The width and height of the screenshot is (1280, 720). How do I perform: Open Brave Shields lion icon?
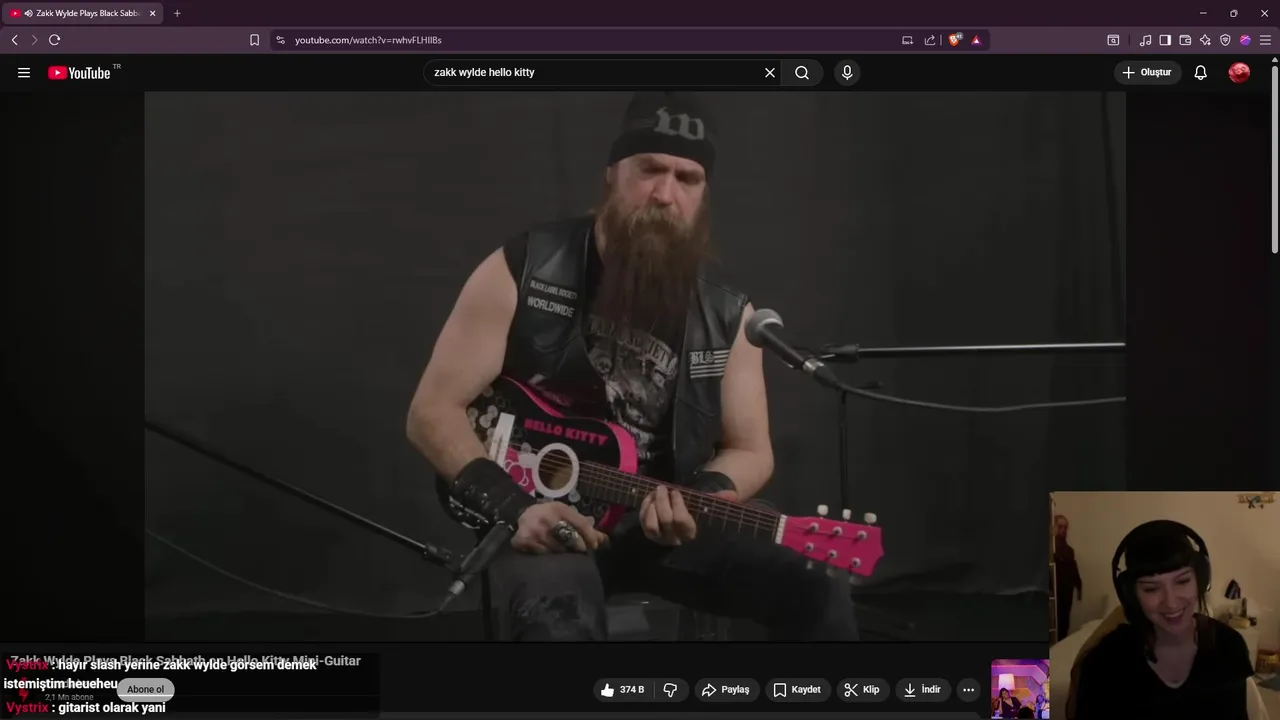click(x=955, y=40)
